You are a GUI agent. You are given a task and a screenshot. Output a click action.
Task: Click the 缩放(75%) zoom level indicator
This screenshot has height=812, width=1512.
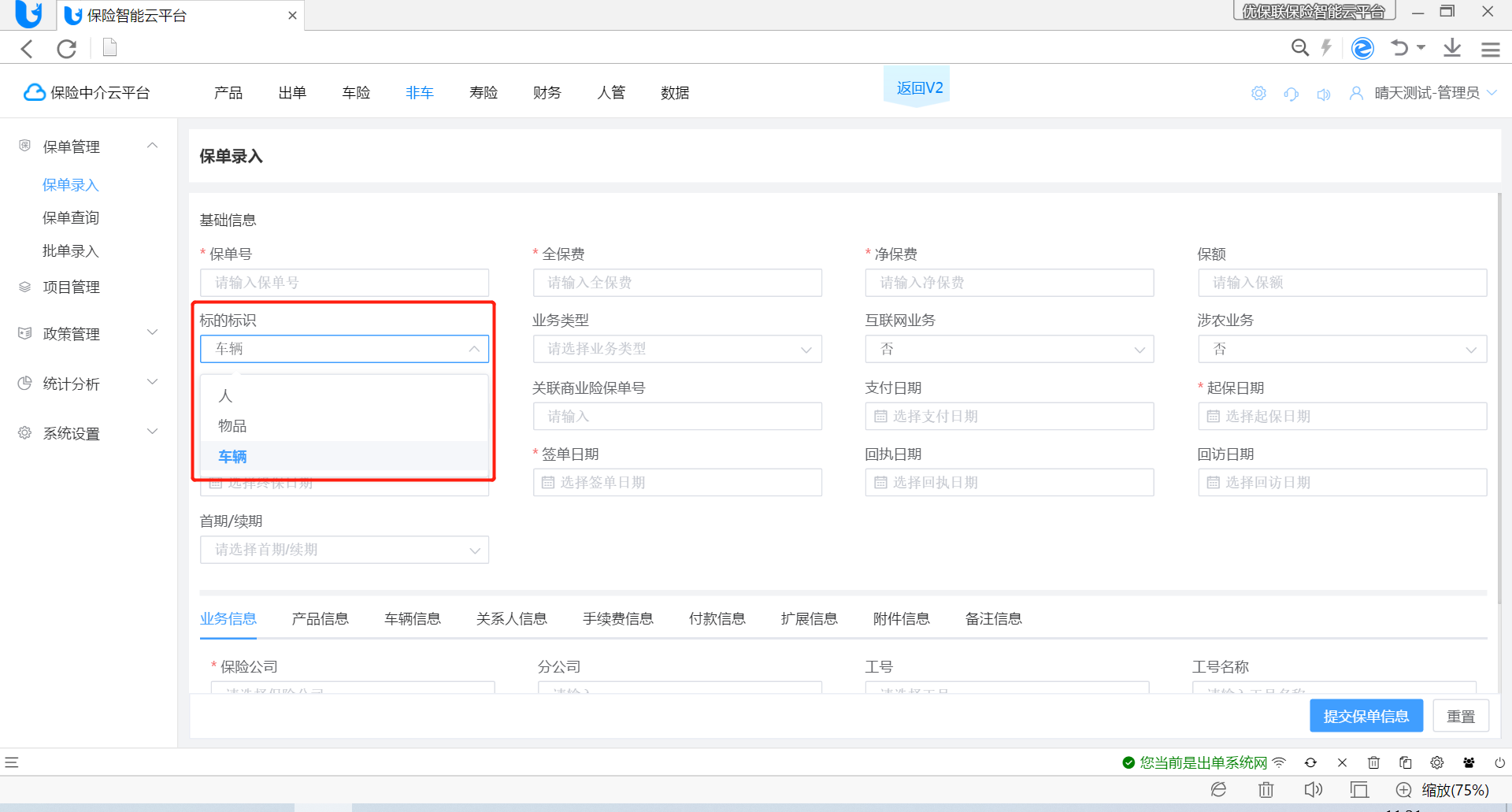[1455, 790]
